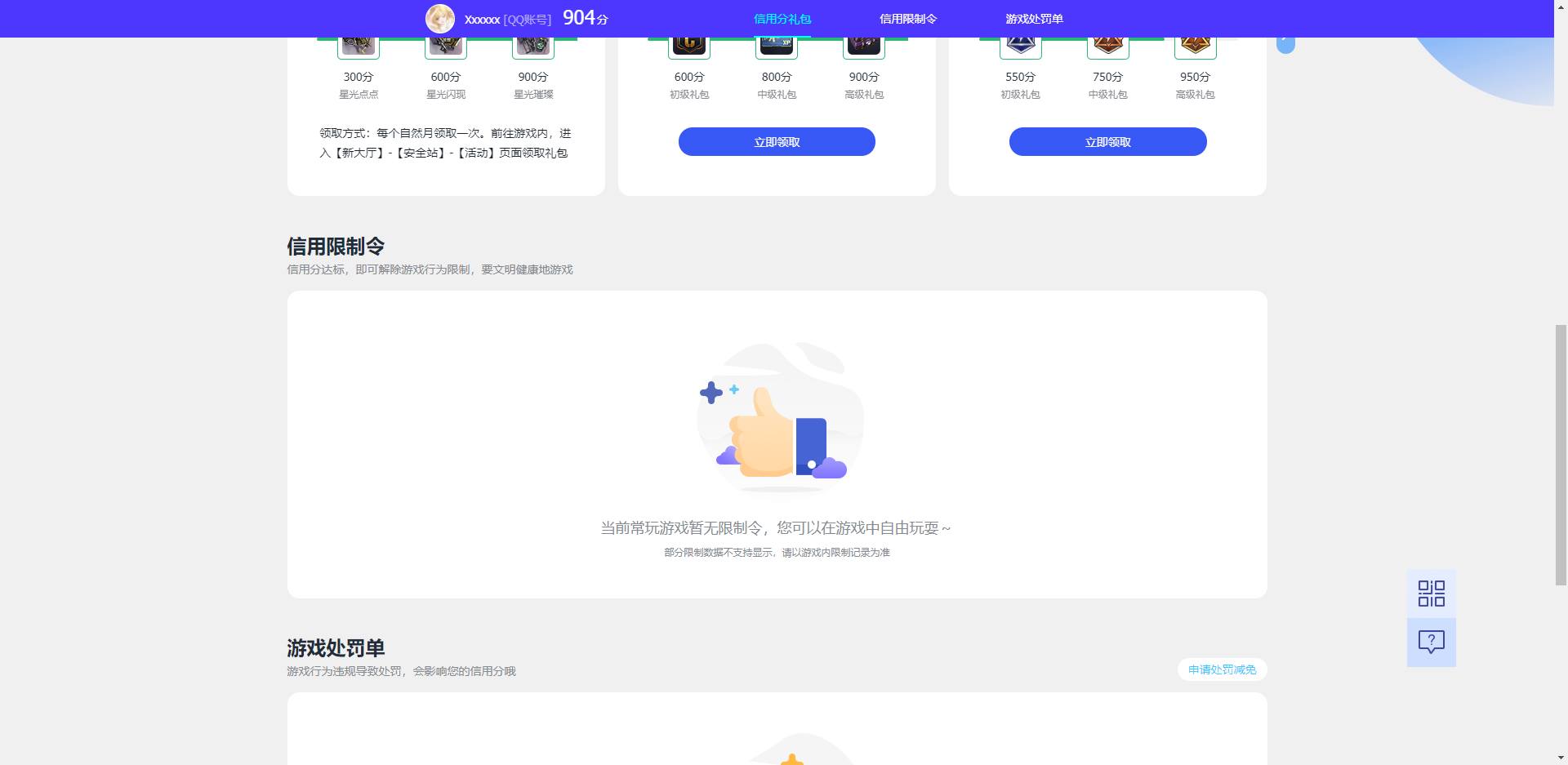Click the 部分限制数据不支持显示 note
The height and width of the screenshot is (765, 1568).
[x=777, y=553]
